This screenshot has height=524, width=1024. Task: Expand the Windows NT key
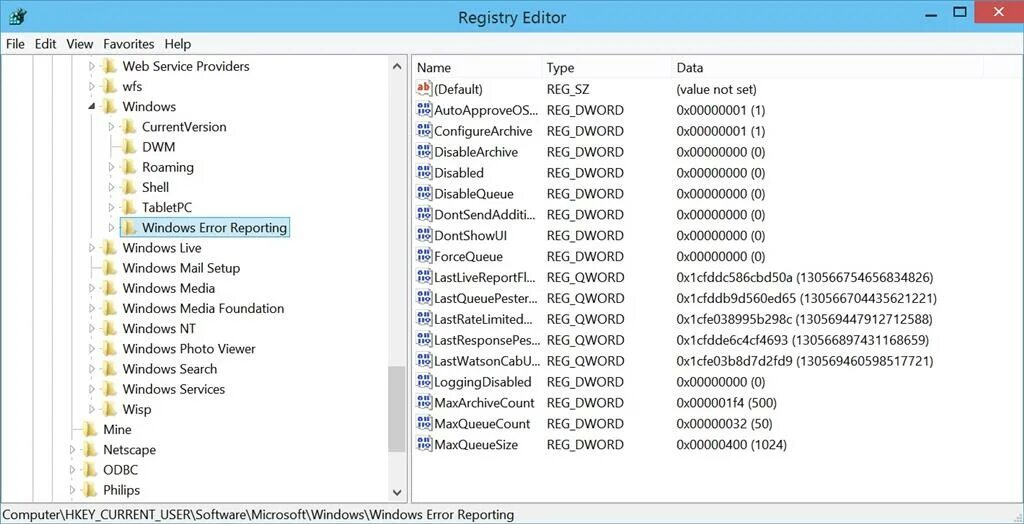(x=91, y=329)
